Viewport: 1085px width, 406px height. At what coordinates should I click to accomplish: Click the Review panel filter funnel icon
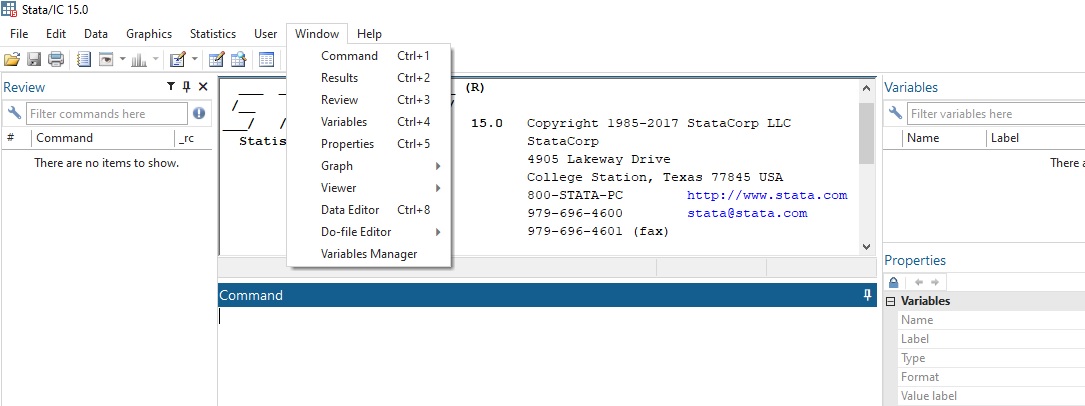tap(171, 86)
